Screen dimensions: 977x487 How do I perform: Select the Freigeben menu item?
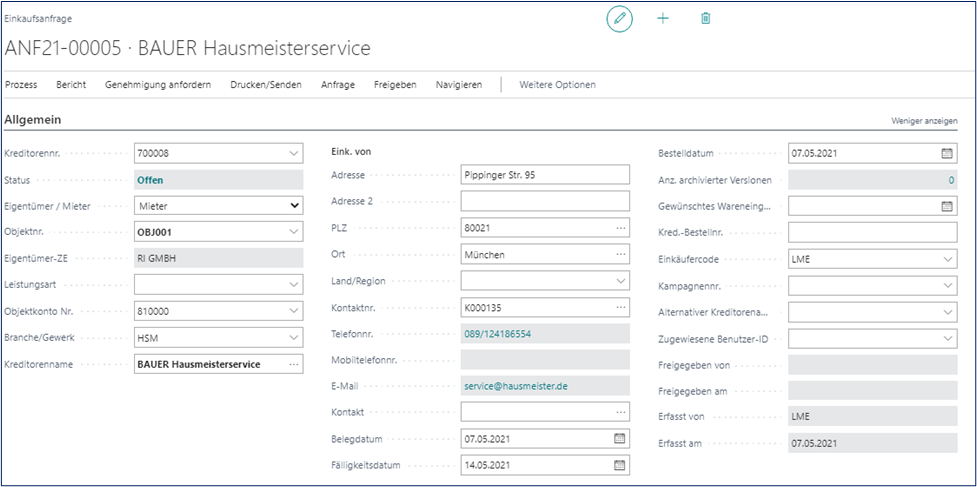point(395,85)
